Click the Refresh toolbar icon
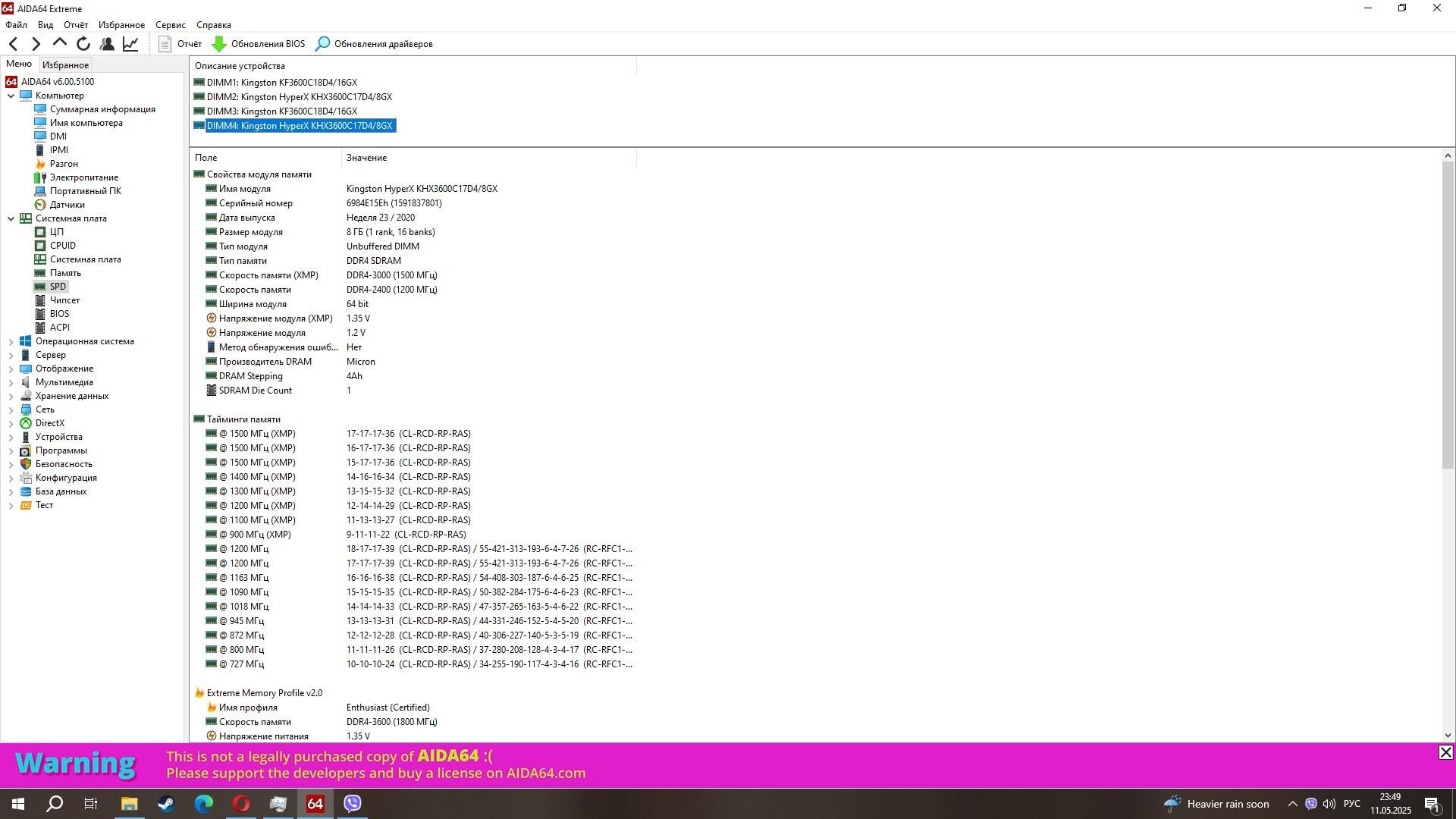1456x819 pixels. point(83,44)
